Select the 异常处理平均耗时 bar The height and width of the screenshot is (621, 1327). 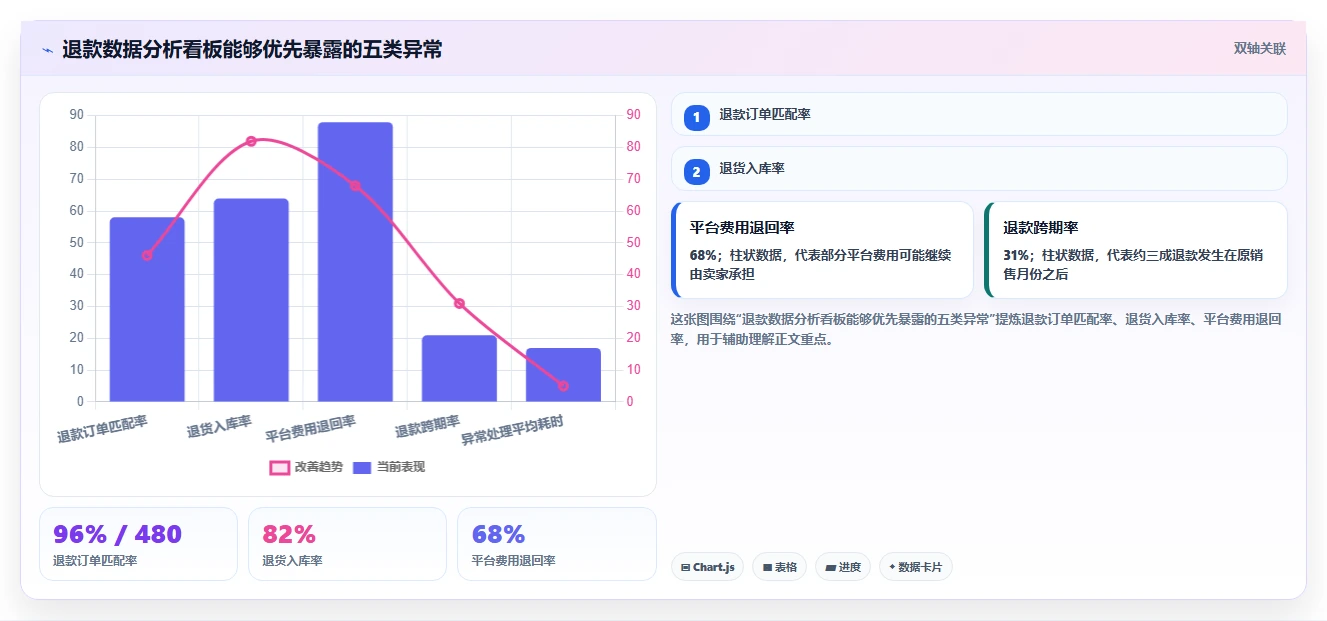coord(563,375)
